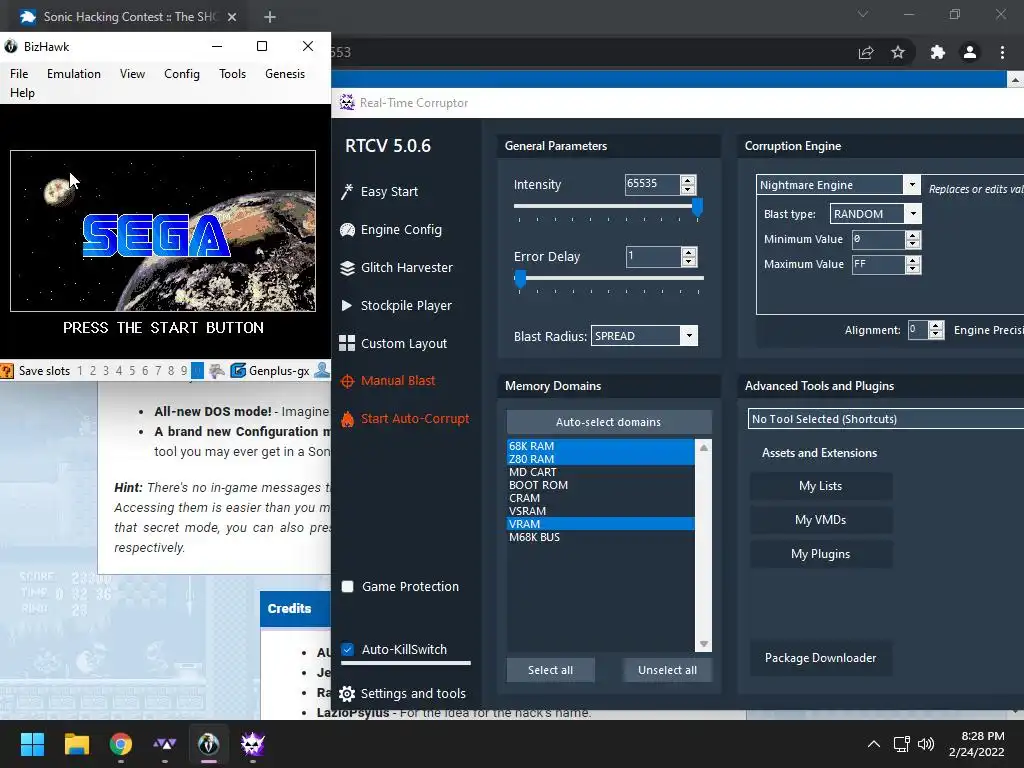Open BizHawk Genesis menu
The height and width of the screenshot is (768, 1024).
[x=285, y=74]
